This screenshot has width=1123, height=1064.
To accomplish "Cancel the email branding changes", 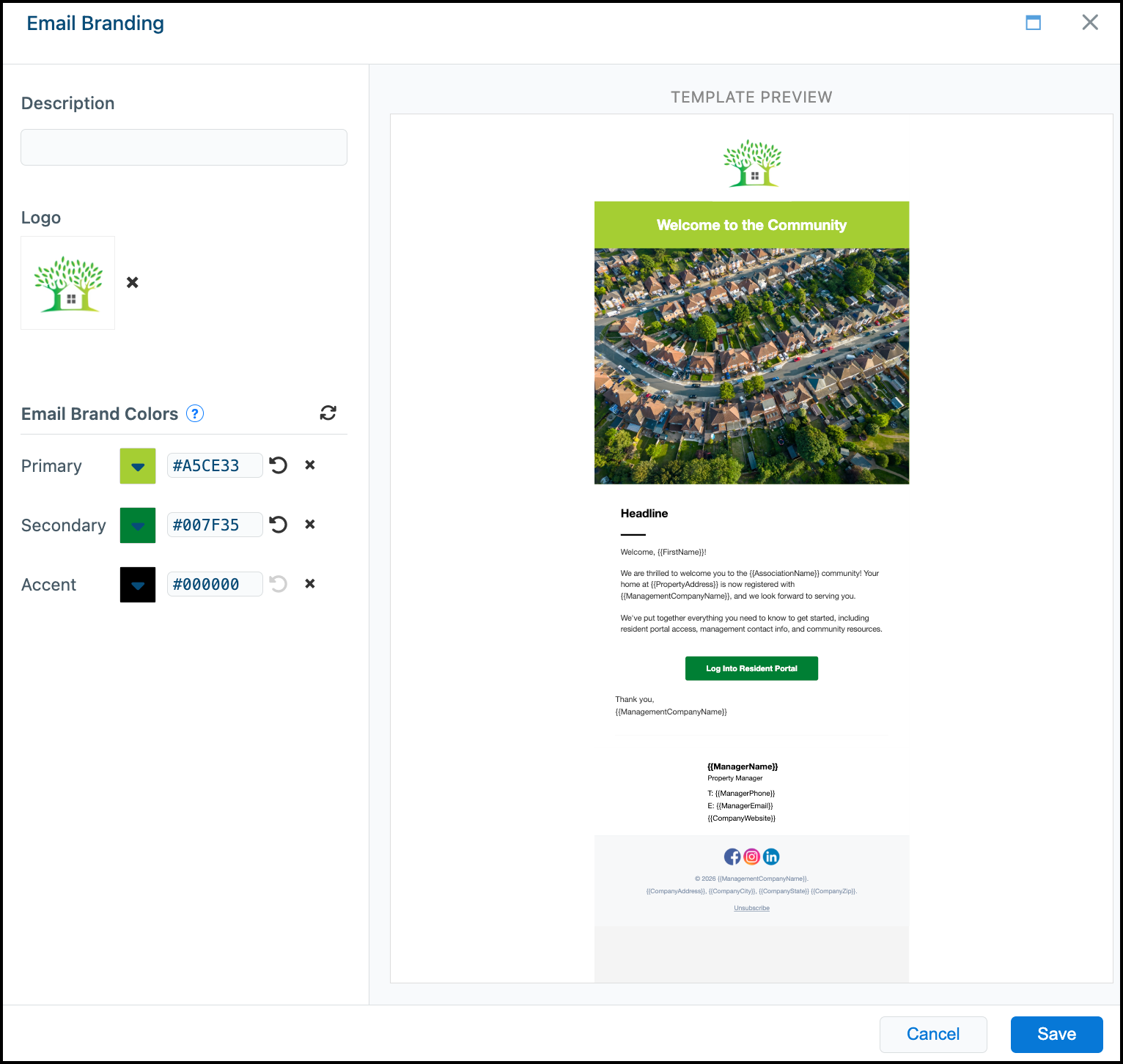I will point(933,1034).
